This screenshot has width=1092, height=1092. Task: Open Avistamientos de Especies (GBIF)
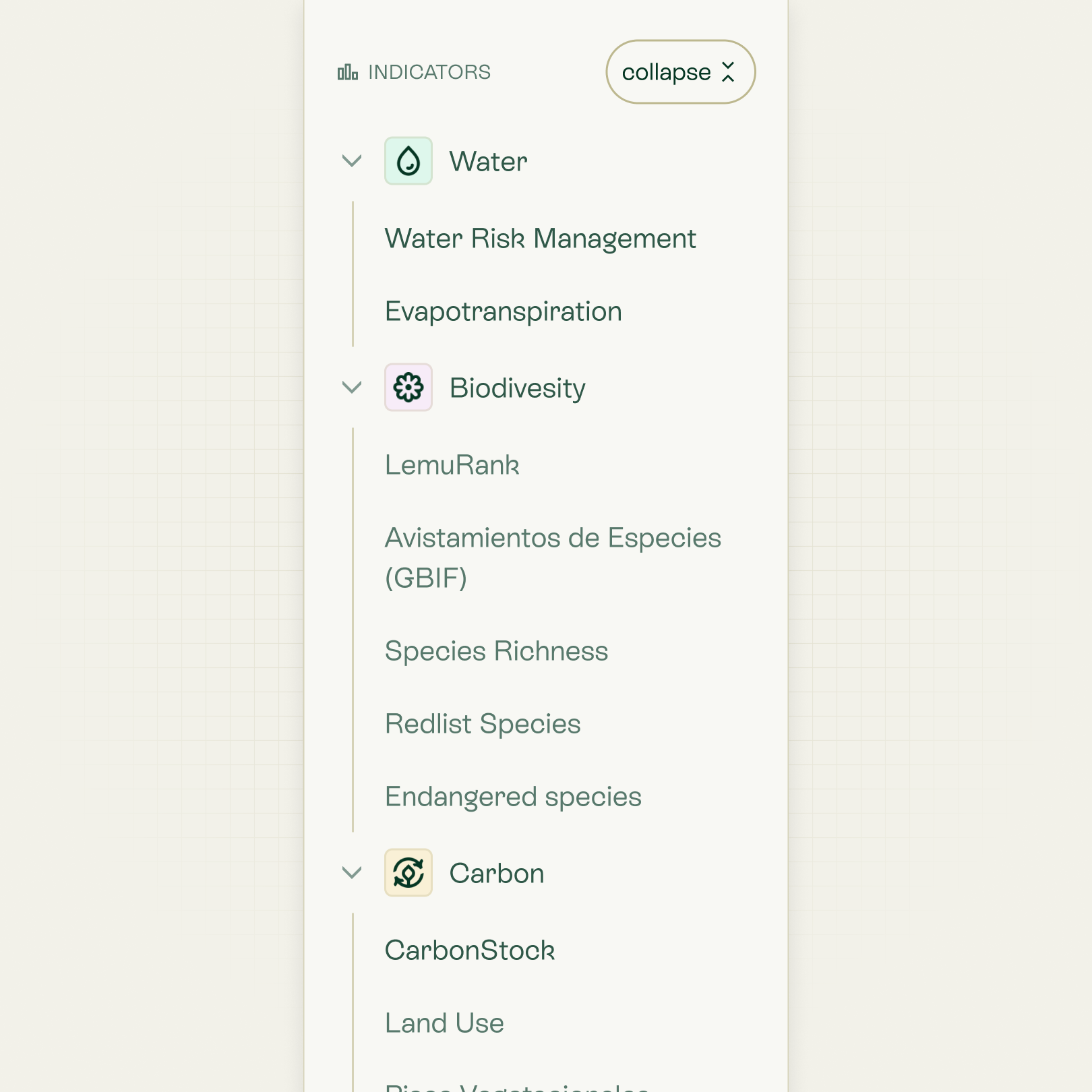coord(553,557)
